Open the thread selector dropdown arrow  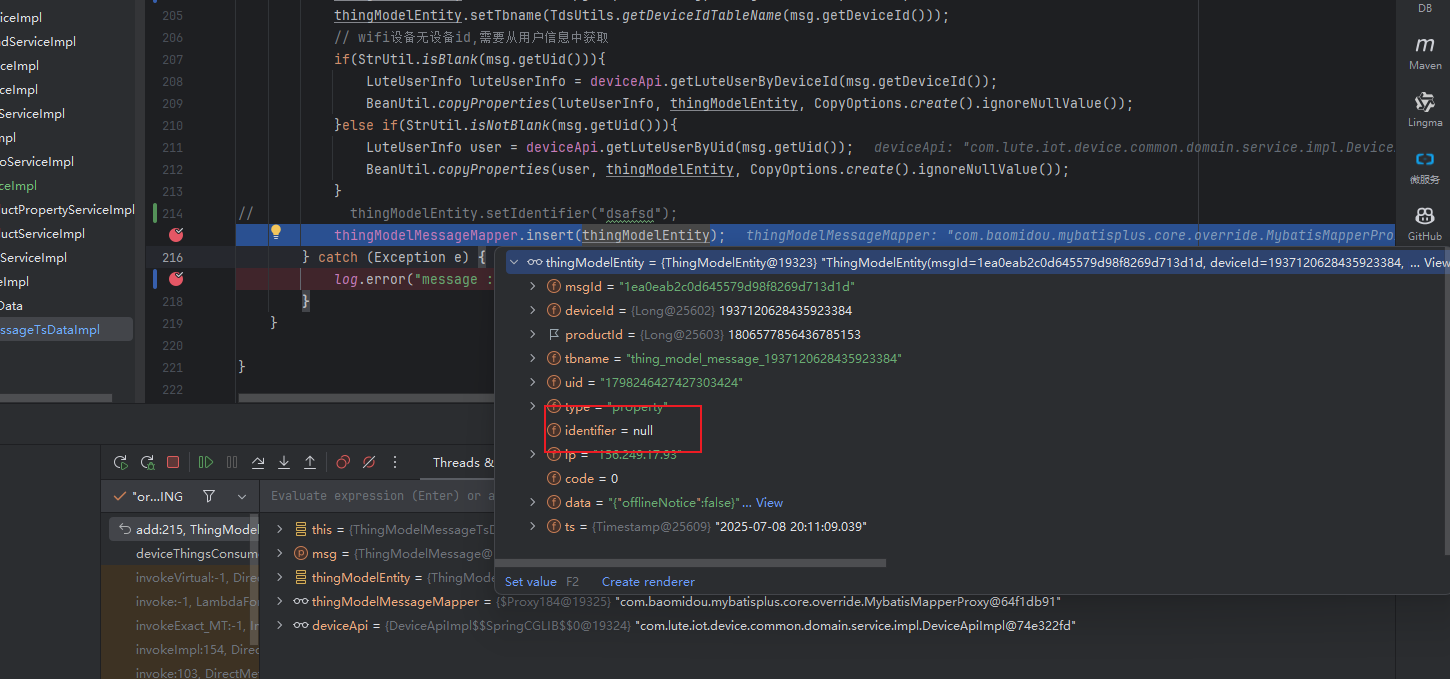(242, 497)
